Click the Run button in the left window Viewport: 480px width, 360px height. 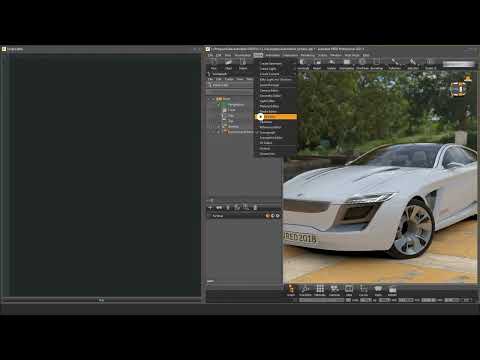point(101,300)
